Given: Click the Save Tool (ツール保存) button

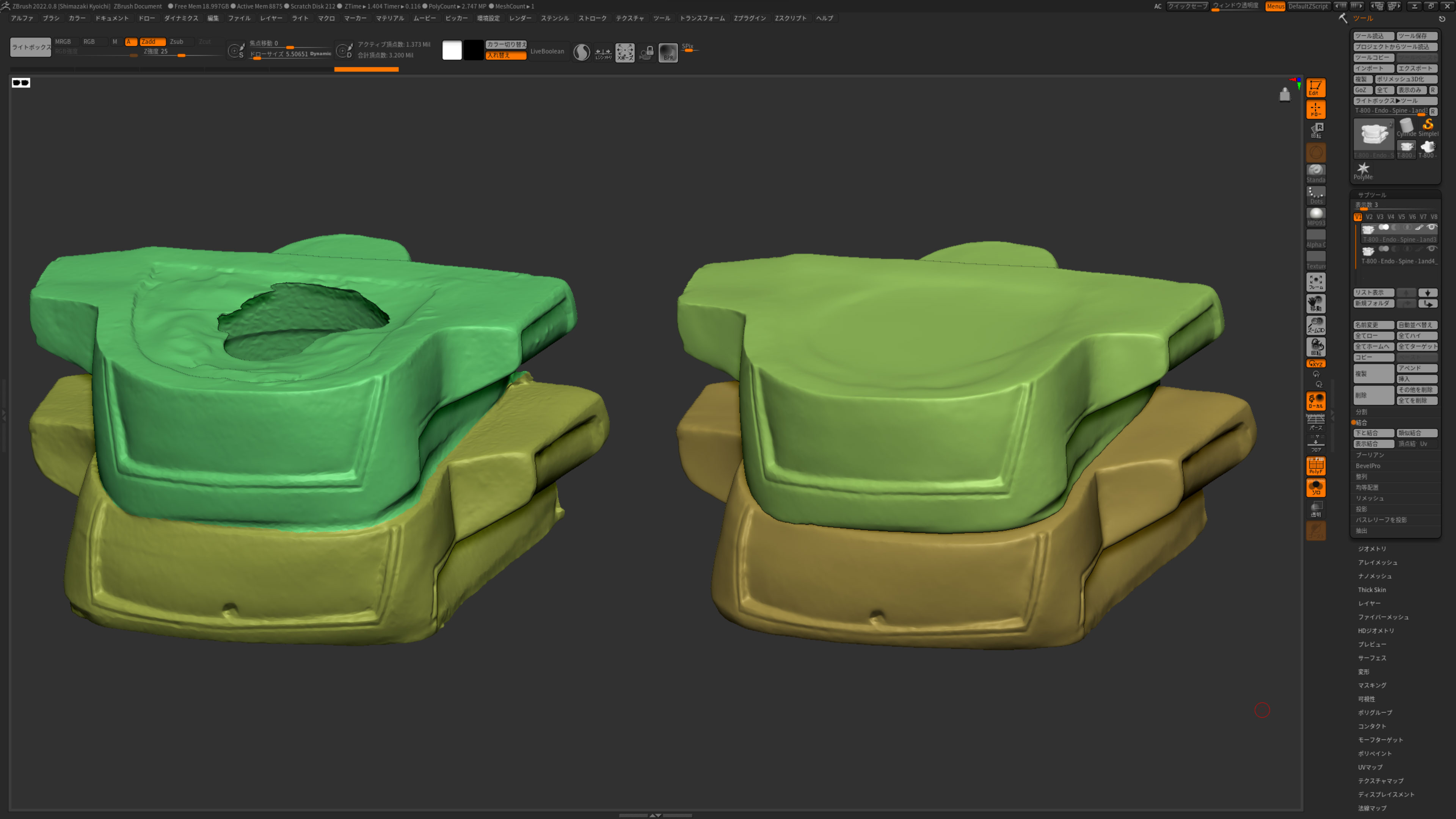Looking at the screenshot, I should tap(1417, 36).
